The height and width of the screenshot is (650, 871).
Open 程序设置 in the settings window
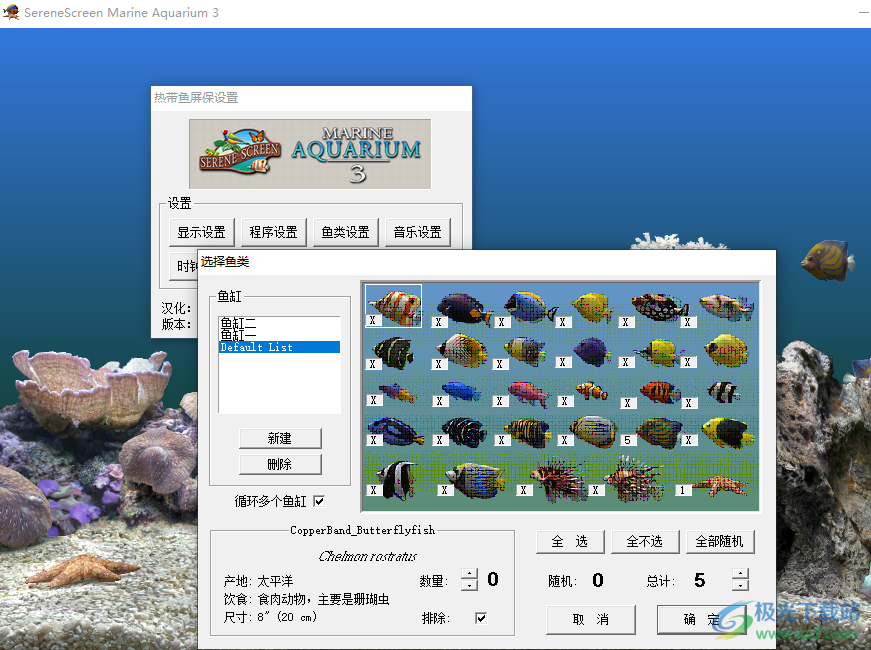pyautogui.click(x=274, y=232)
